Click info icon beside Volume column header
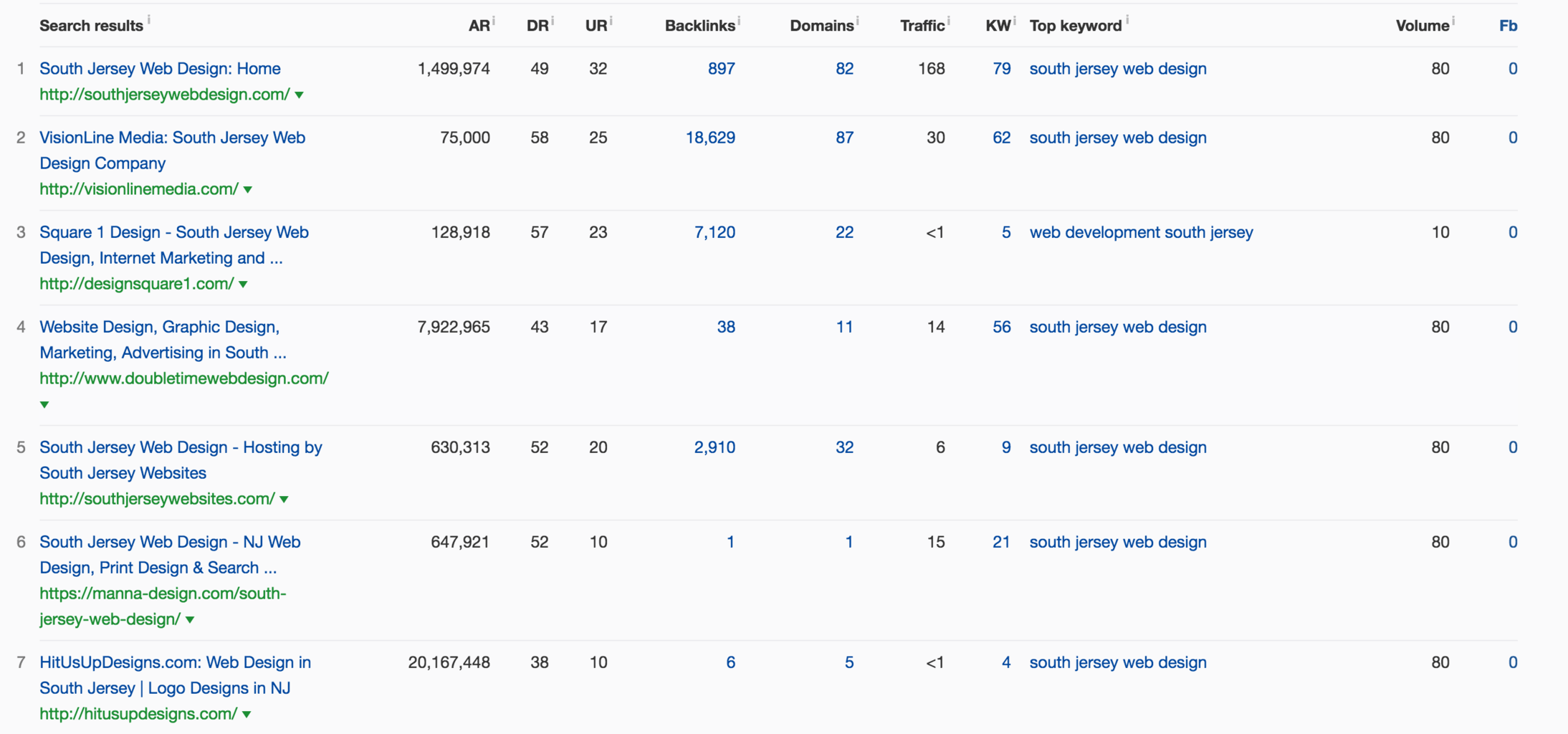The image size is (1568, 734). pos(1453,20)
